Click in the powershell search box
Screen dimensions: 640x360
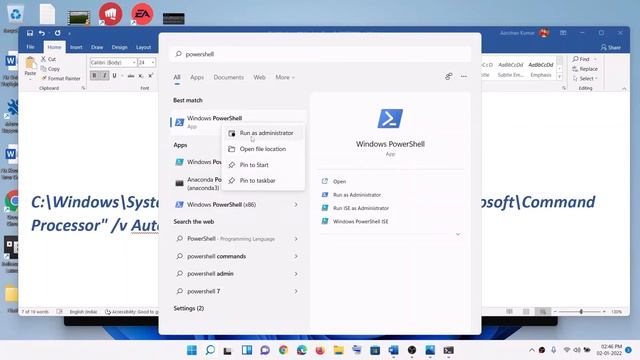[x=320, y=54]
